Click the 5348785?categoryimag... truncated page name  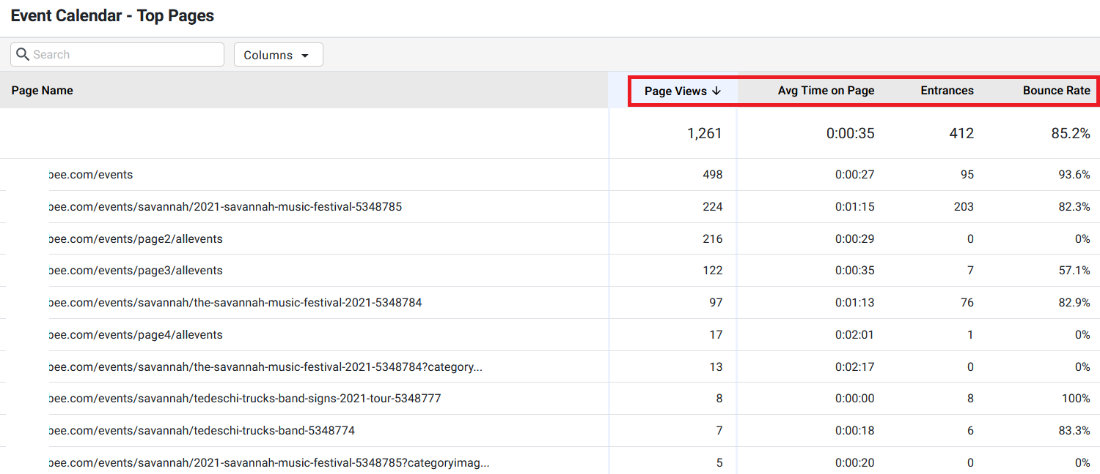pyautogui.click(x=269, y=463)
